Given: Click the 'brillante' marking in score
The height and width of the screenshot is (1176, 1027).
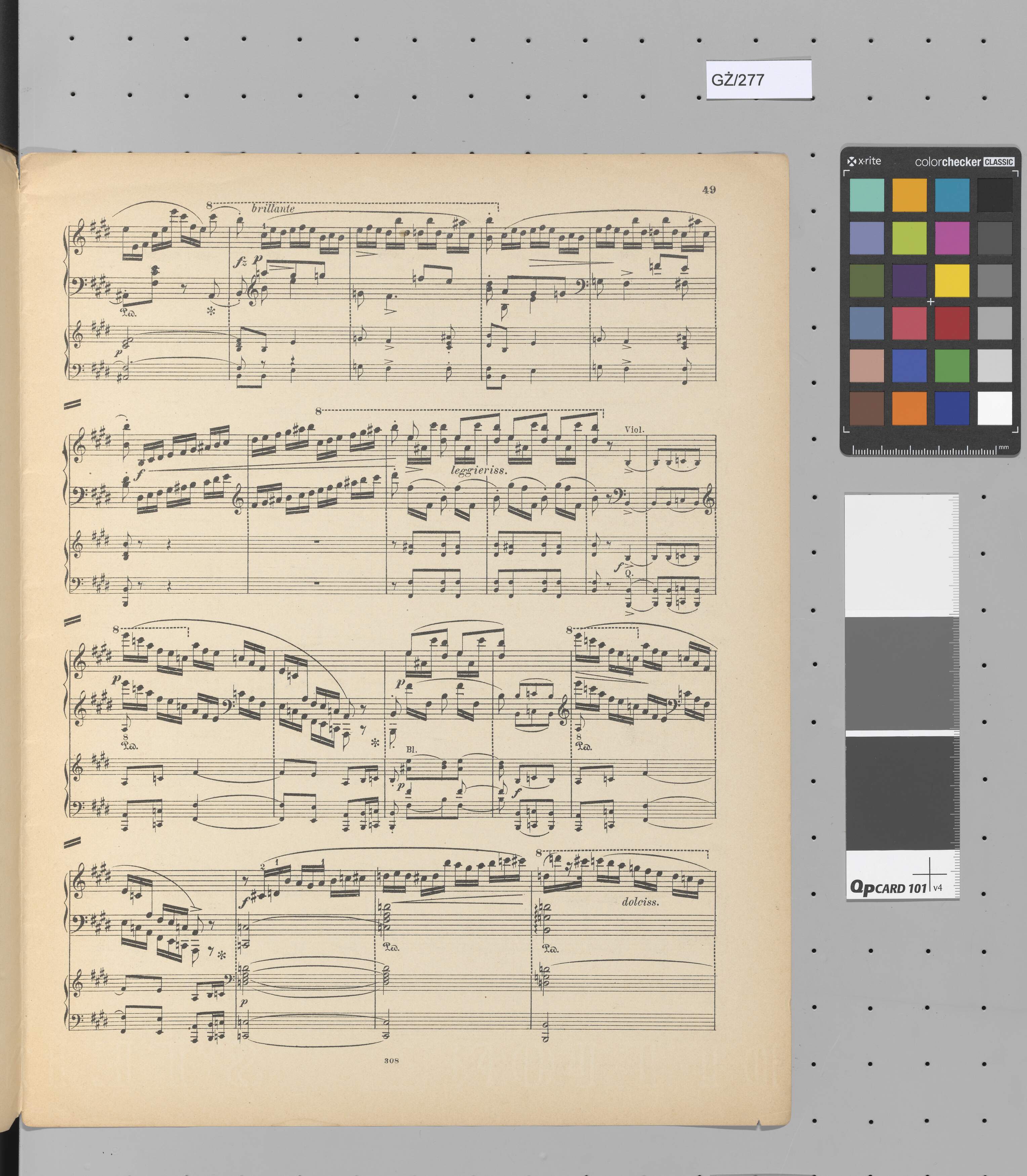Looking at the screenshot, I should (273, 209).
